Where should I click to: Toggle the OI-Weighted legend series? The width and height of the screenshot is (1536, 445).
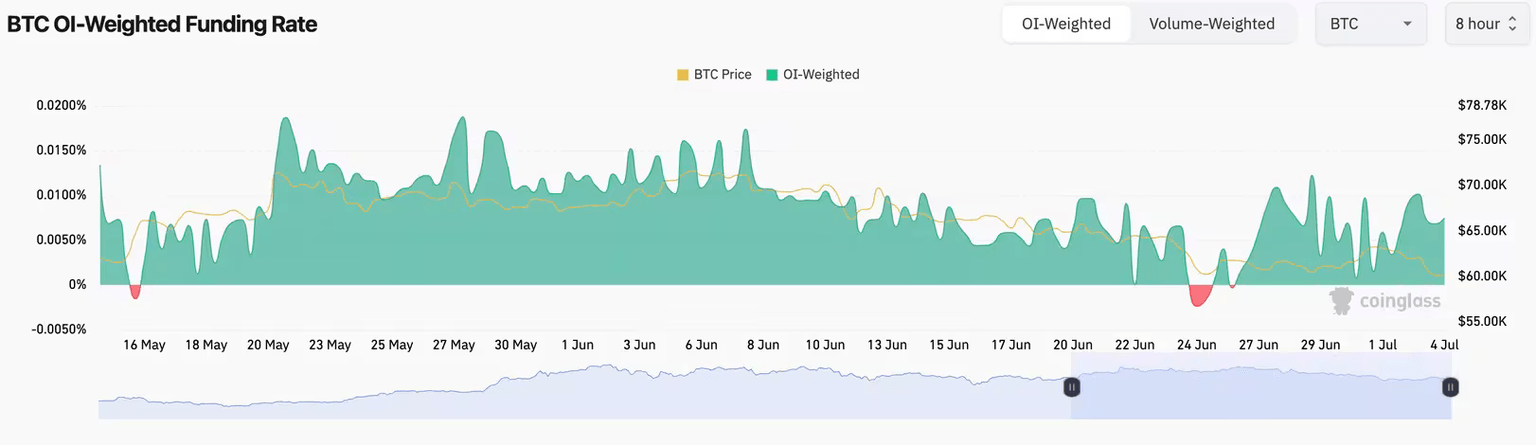821,74
